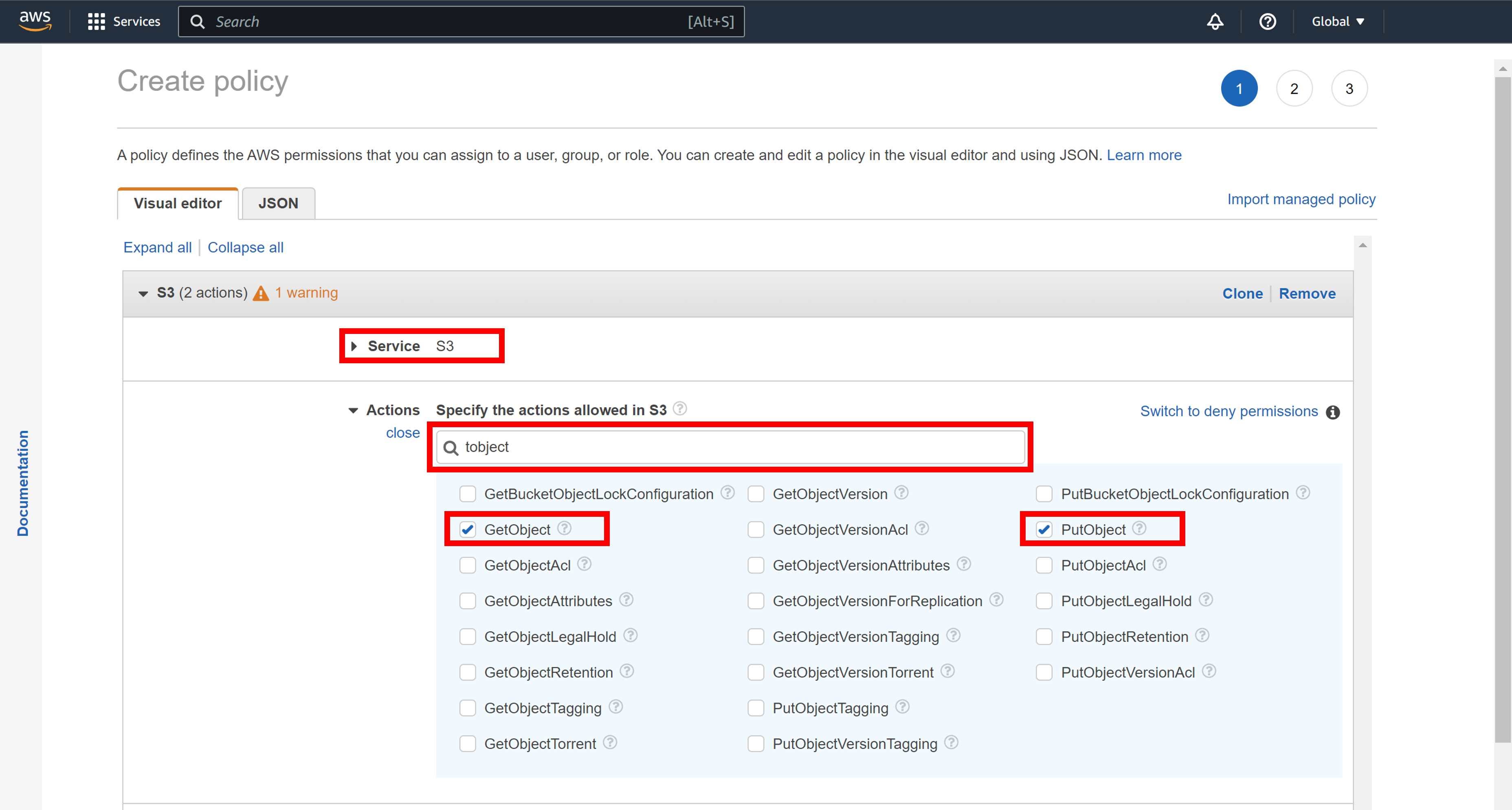Open the Services grid menu
This screenshot has width=1512, height=810.
[97, 21]
